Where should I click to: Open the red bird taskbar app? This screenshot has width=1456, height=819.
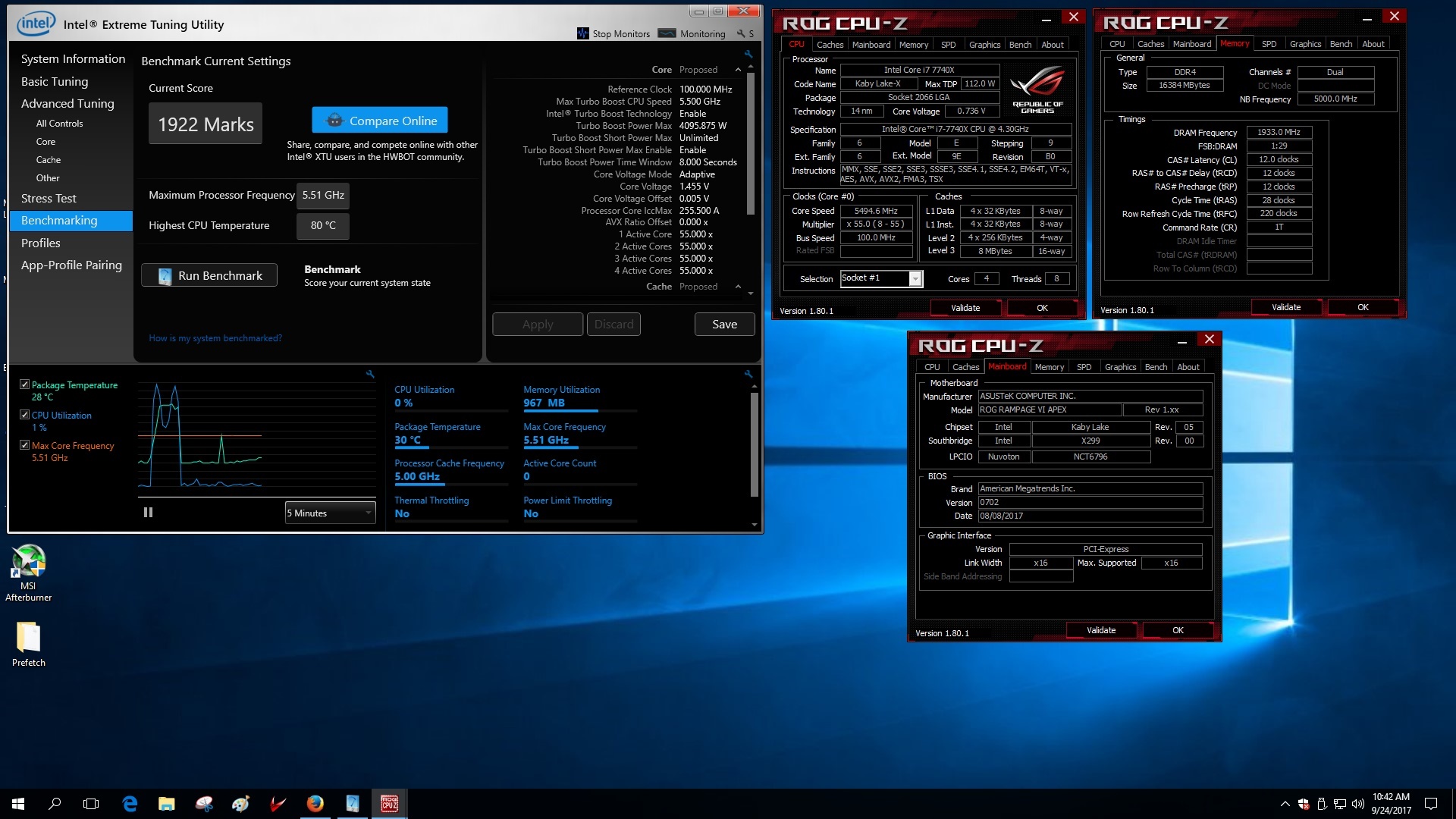click(278, 804)
